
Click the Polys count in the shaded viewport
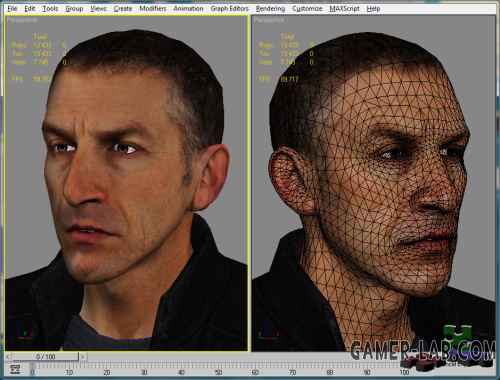[x=42, y=45]
